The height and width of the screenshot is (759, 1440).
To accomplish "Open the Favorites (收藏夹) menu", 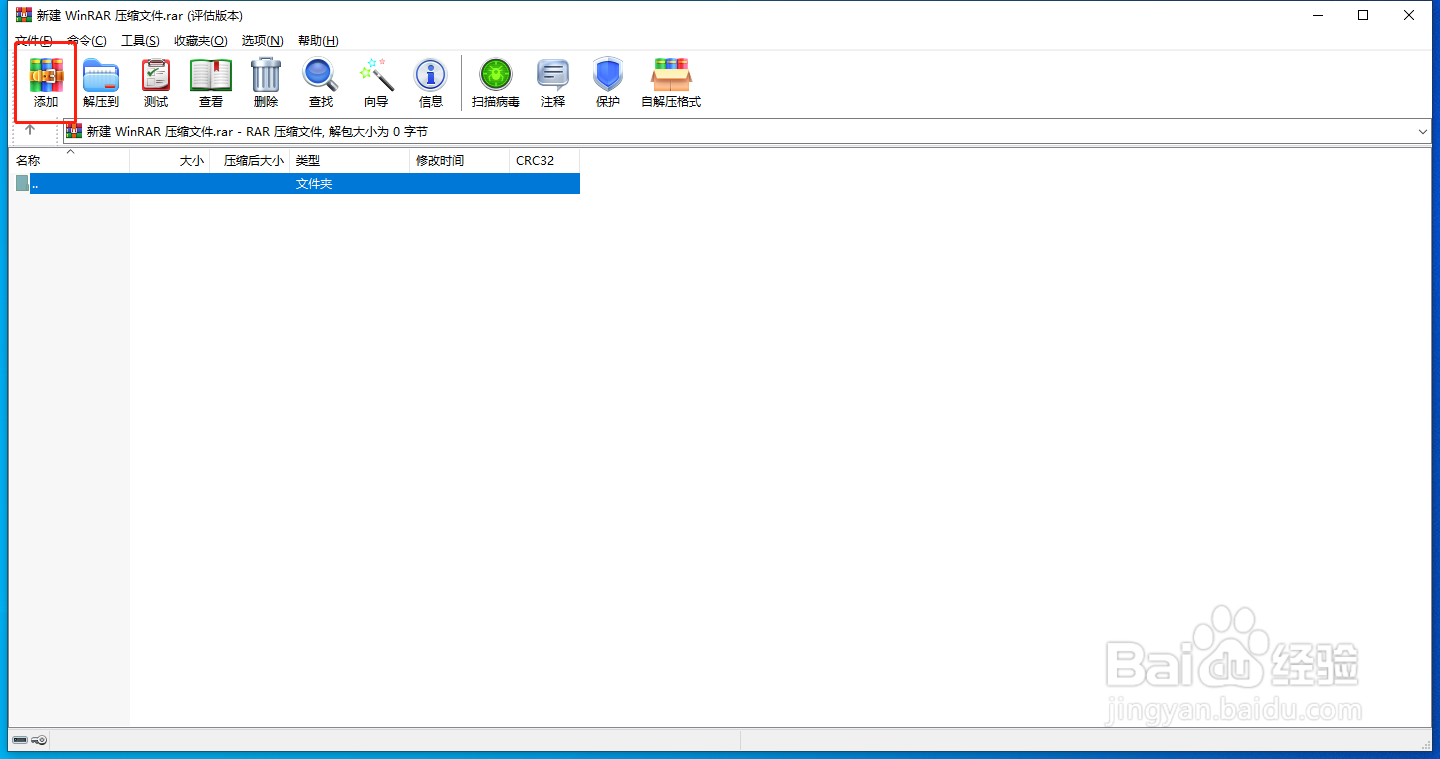I will tap(201, 41).
